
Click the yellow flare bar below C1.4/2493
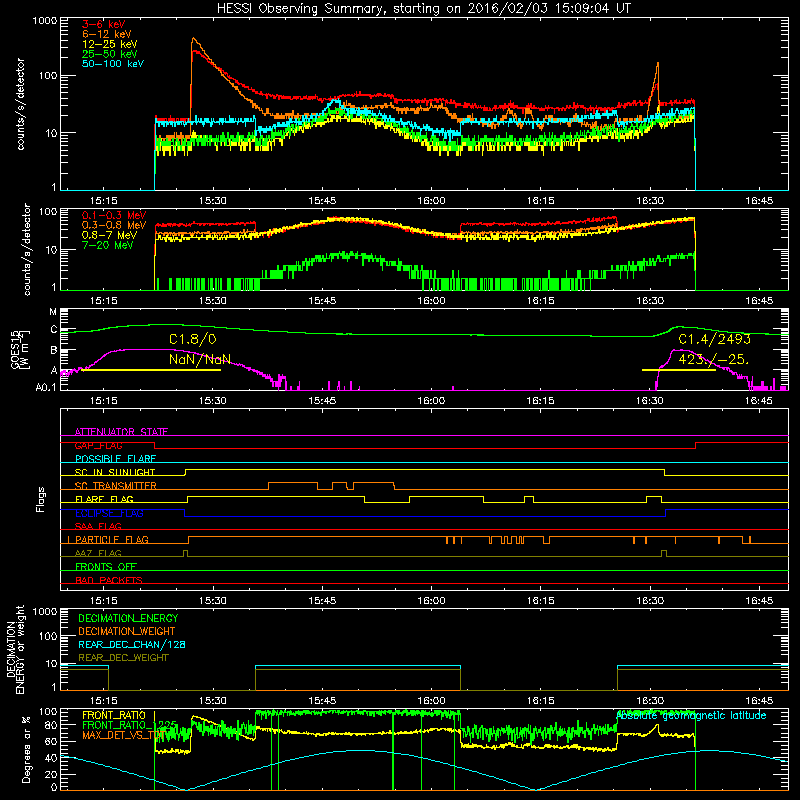[679, 370]
